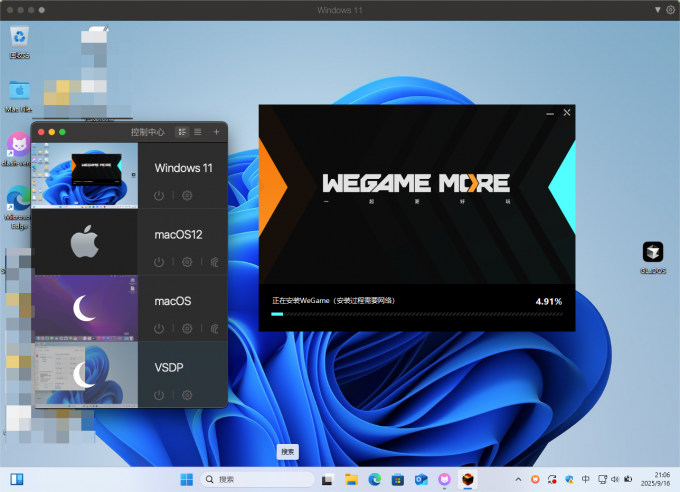The width and height of the screenshot is (680, 492).
Task: Open File Explorer from taskbar
Action: [x=352, y=479]
